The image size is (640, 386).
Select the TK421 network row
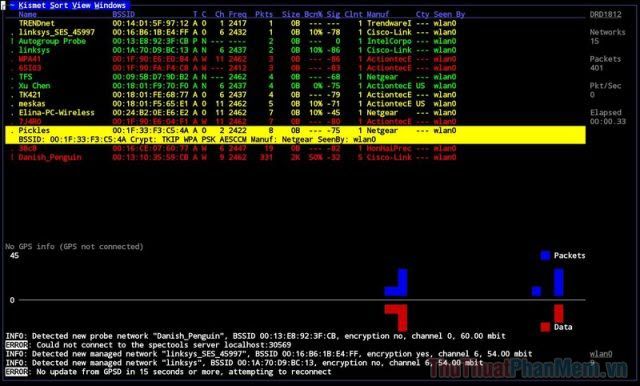click(296, 95)
